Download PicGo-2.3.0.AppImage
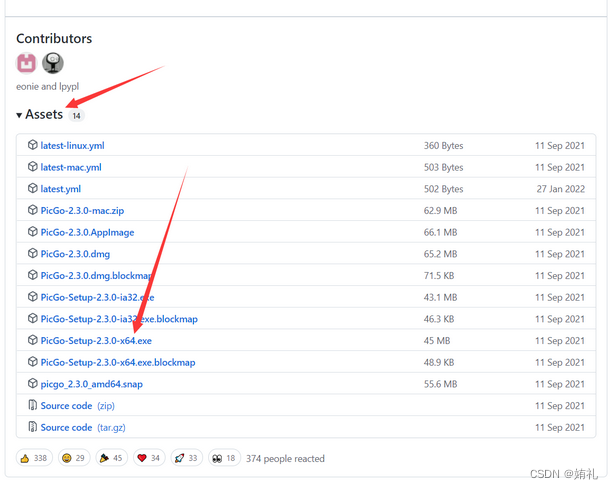The width and height of the screenshot is (613, 489). 87,232
